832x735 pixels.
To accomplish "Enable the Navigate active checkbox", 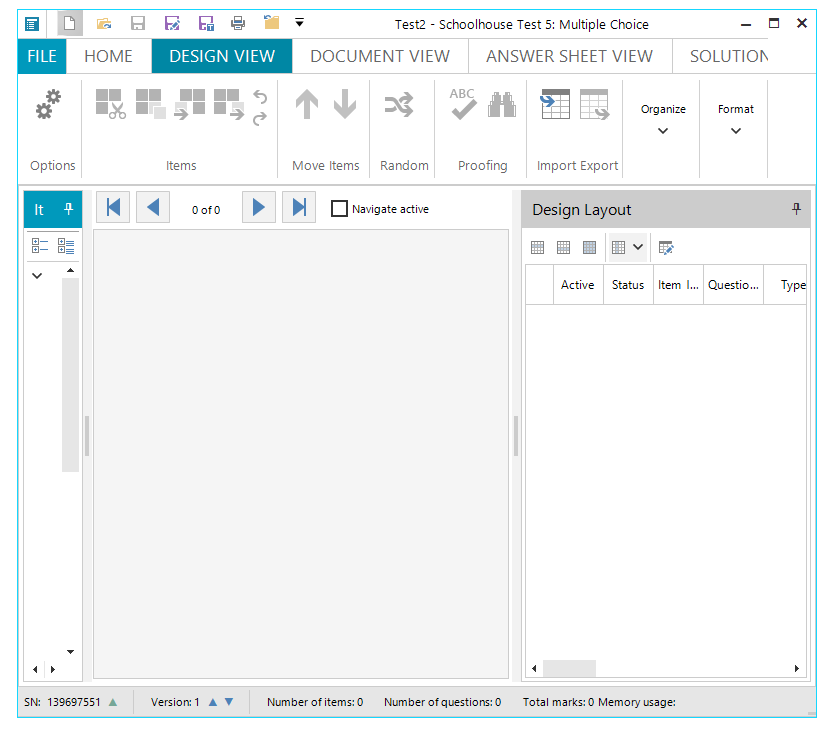I will click(340, 209).
